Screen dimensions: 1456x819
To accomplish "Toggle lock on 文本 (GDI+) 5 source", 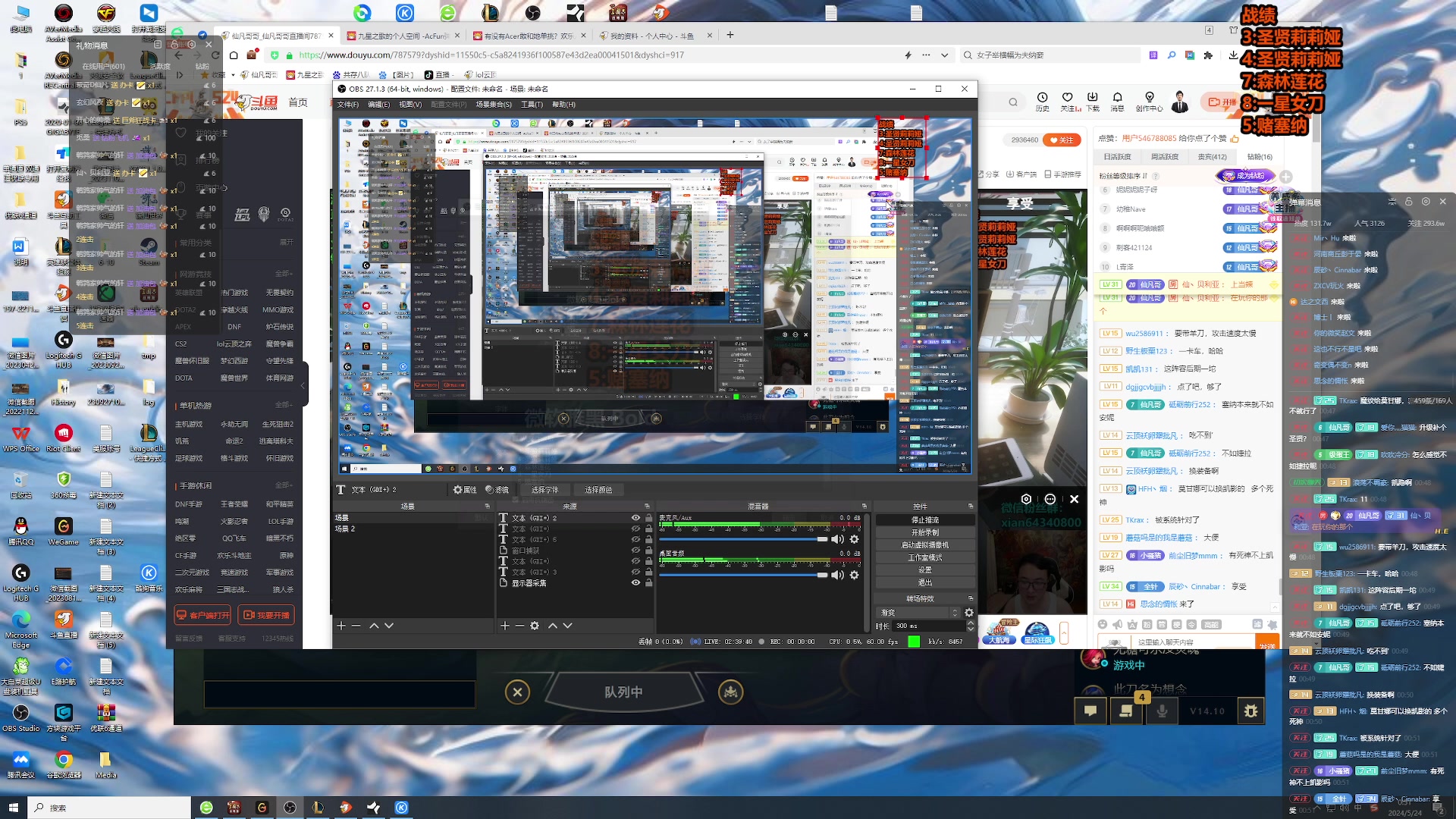I will click(648, 539).
